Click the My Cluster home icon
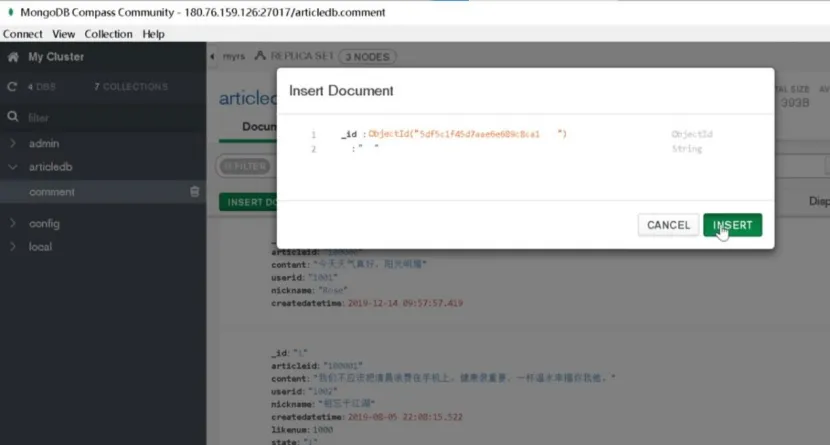 (13, 57)
